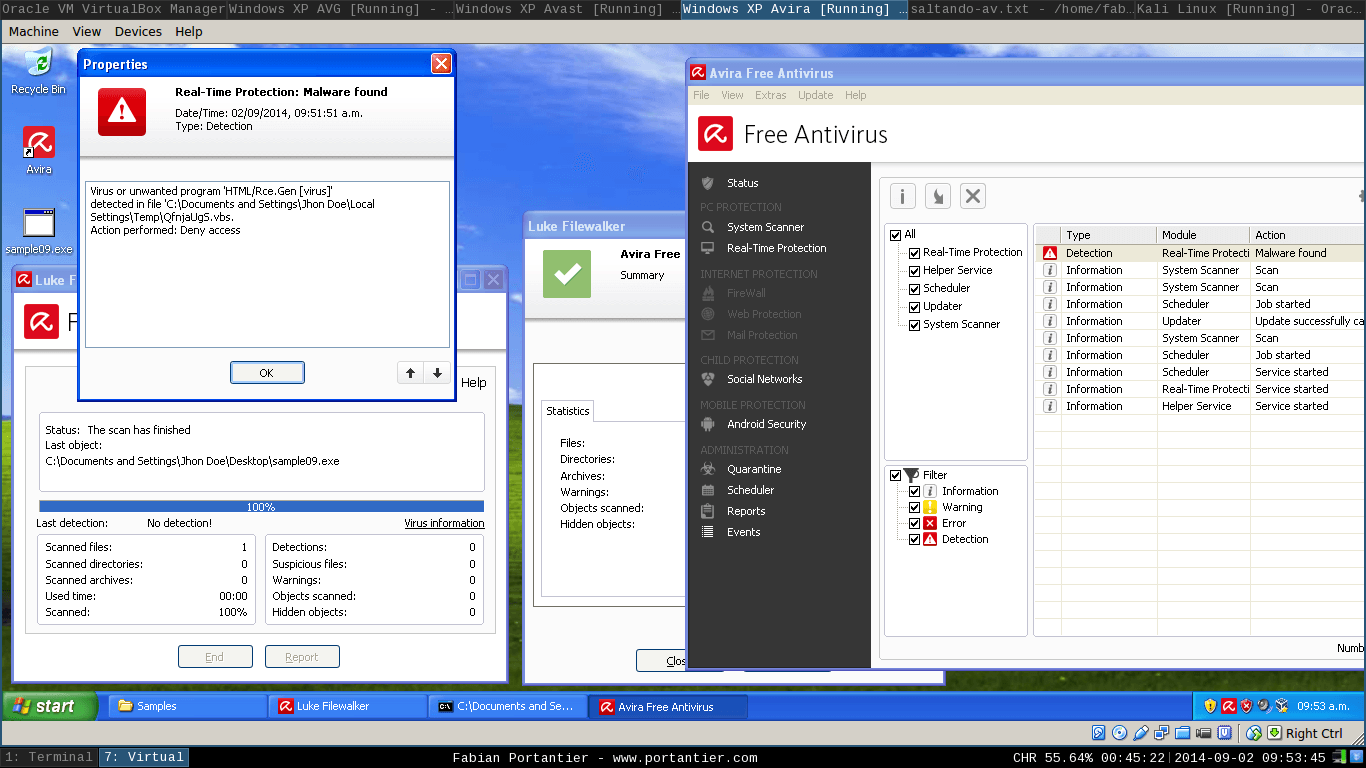The width and height of the screenshot is (1366, 768).
Task: Open System Scanner magnifier icon in sidebar
Action: (x=708, y=227)
